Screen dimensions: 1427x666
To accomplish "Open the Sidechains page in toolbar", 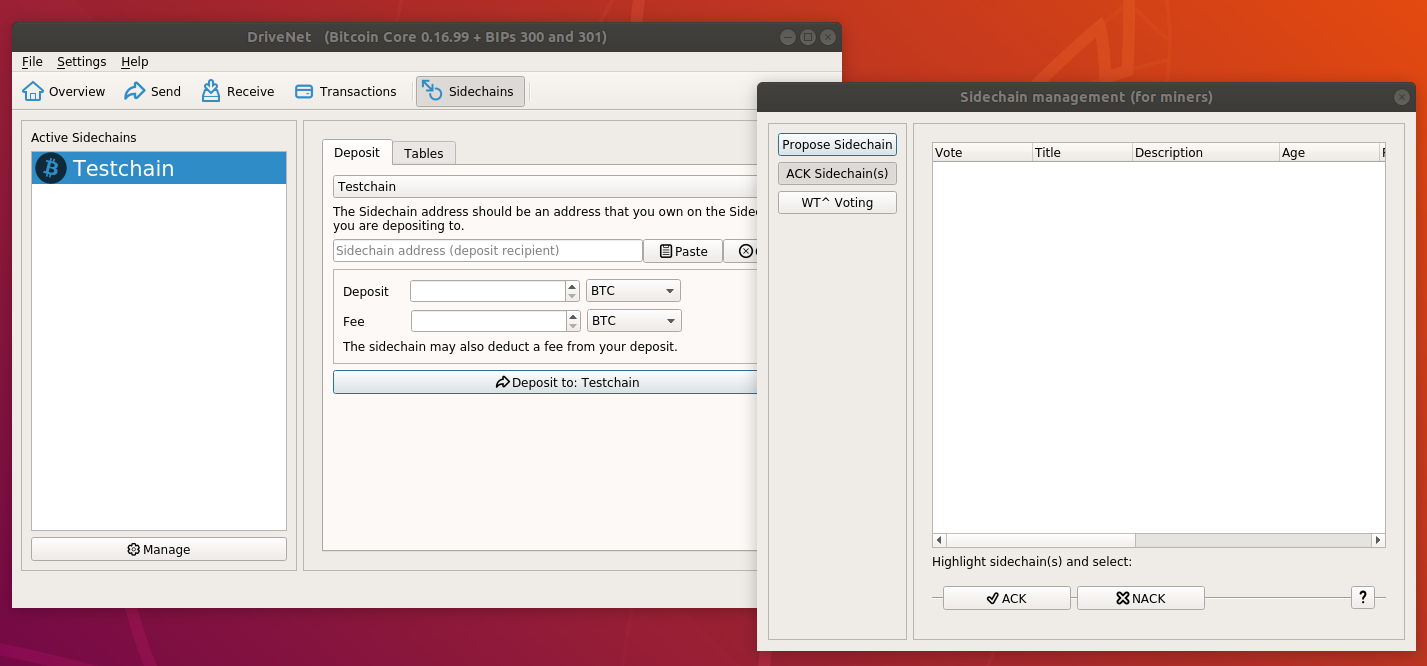I will [470, 91].
